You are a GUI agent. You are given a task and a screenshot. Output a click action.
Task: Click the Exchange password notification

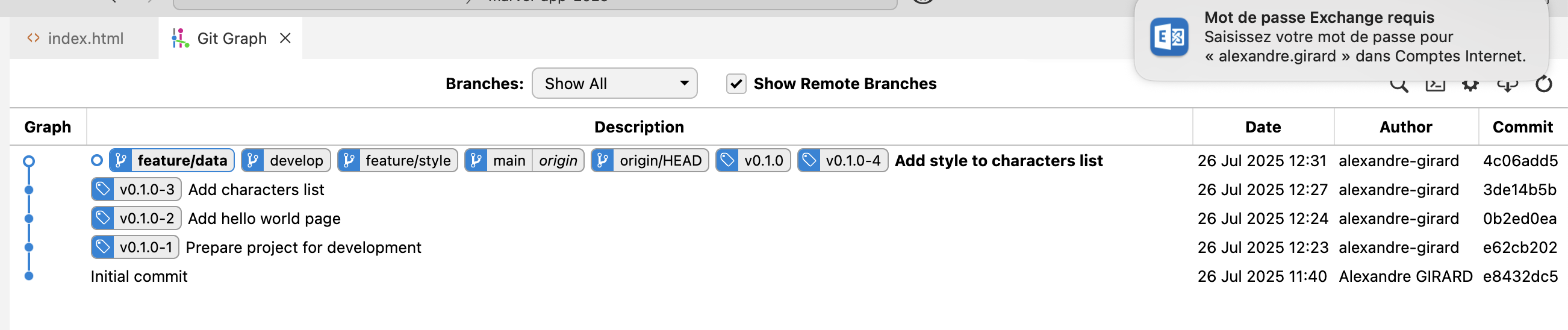point(1341,38)
